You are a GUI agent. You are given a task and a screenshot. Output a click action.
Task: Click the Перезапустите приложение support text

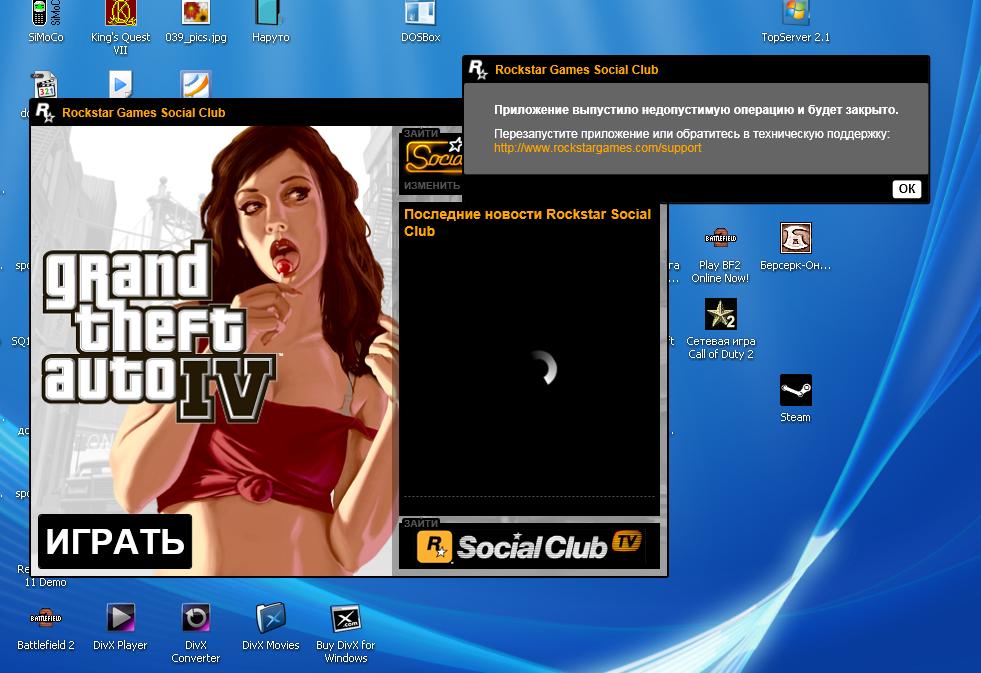coord(691,134)
